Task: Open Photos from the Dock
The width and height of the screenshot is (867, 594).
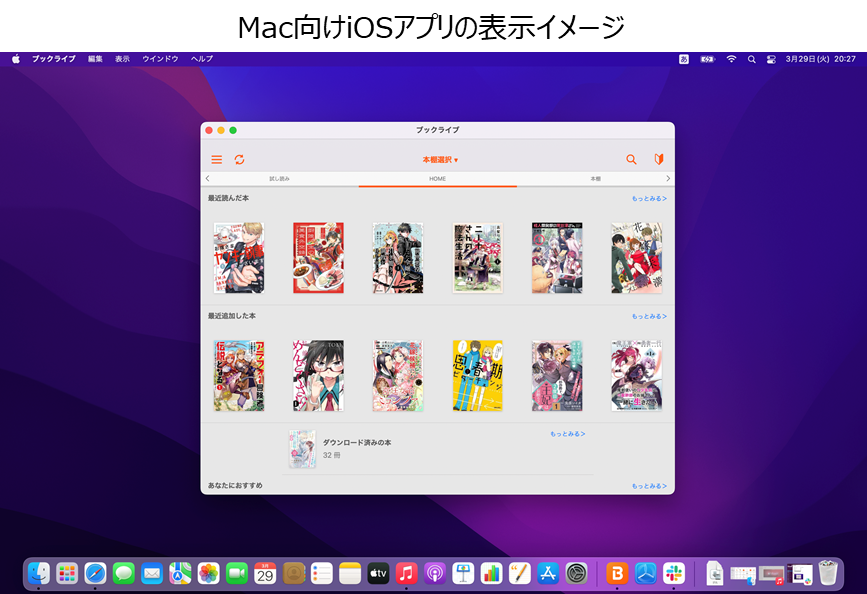Action: pos(208,574)
